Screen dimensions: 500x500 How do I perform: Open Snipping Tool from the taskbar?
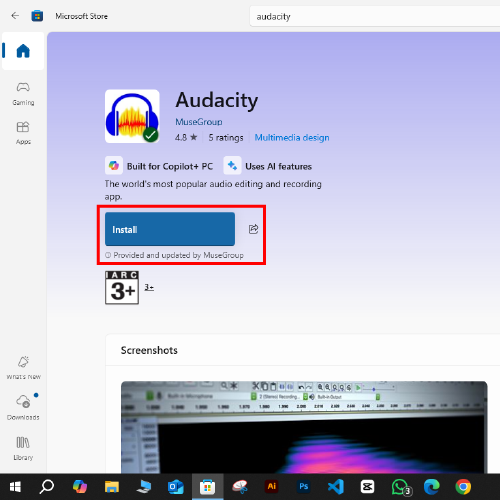[x=240, y=487]
